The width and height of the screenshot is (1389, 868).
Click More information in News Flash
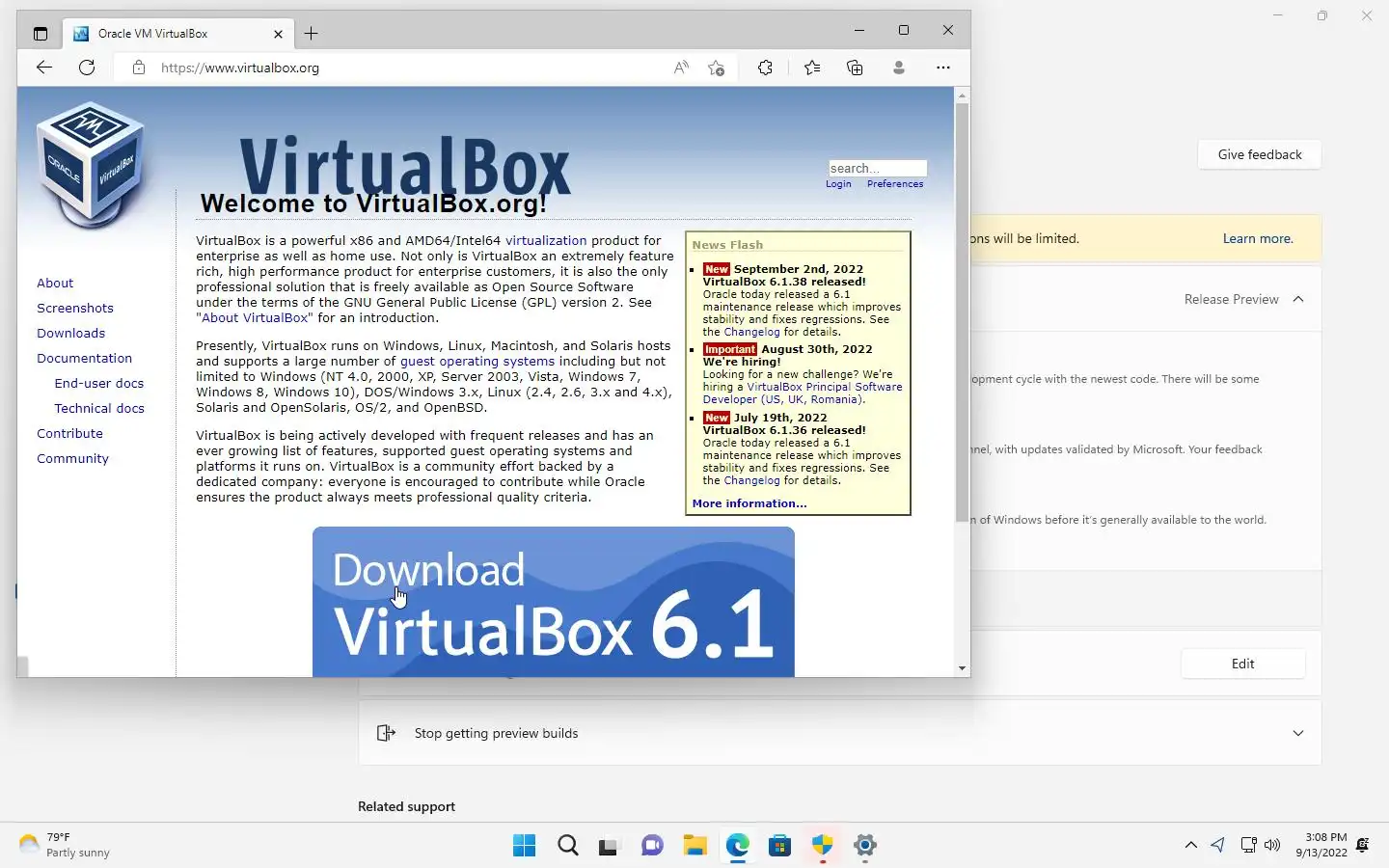[749, 503]
